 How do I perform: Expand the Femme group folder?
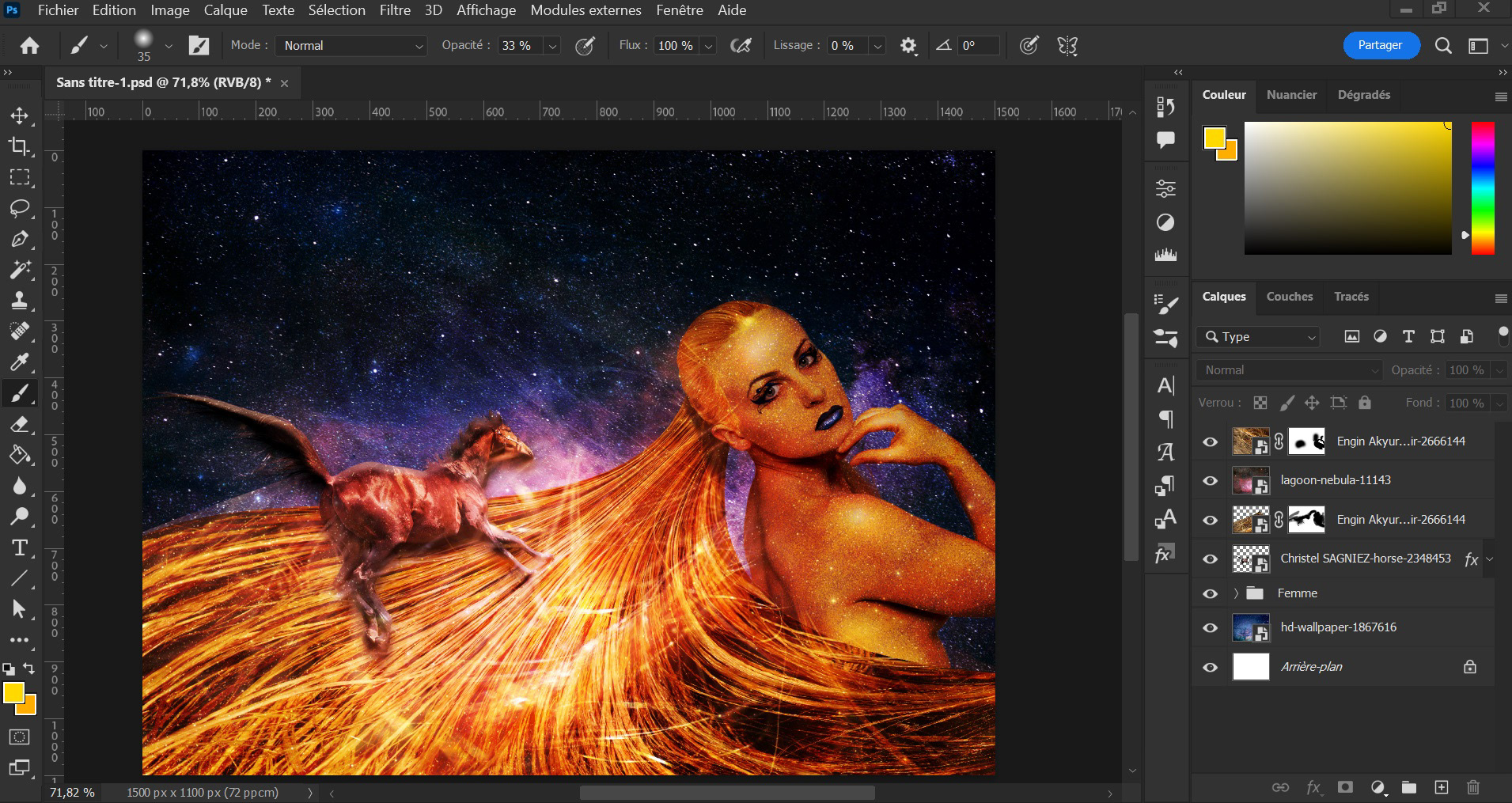(1236, 593)
